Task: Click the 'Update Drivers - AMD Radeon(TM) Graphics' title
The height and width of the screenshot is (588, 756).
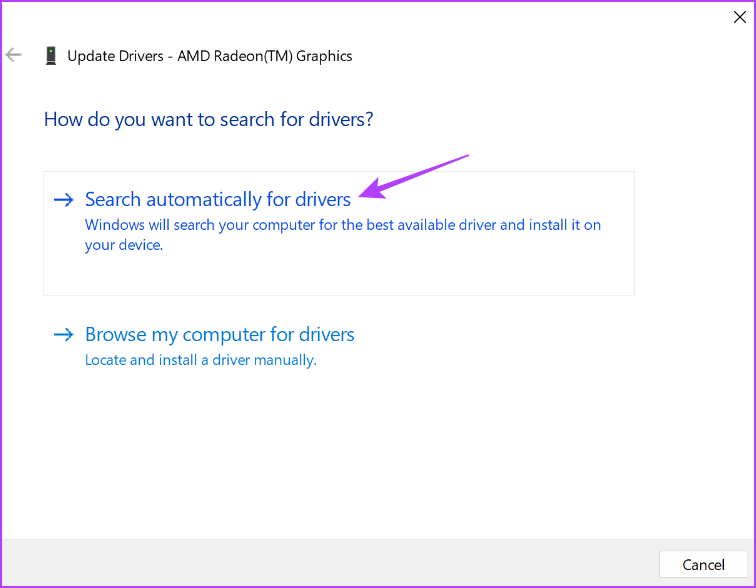Action: coord(210,56)
